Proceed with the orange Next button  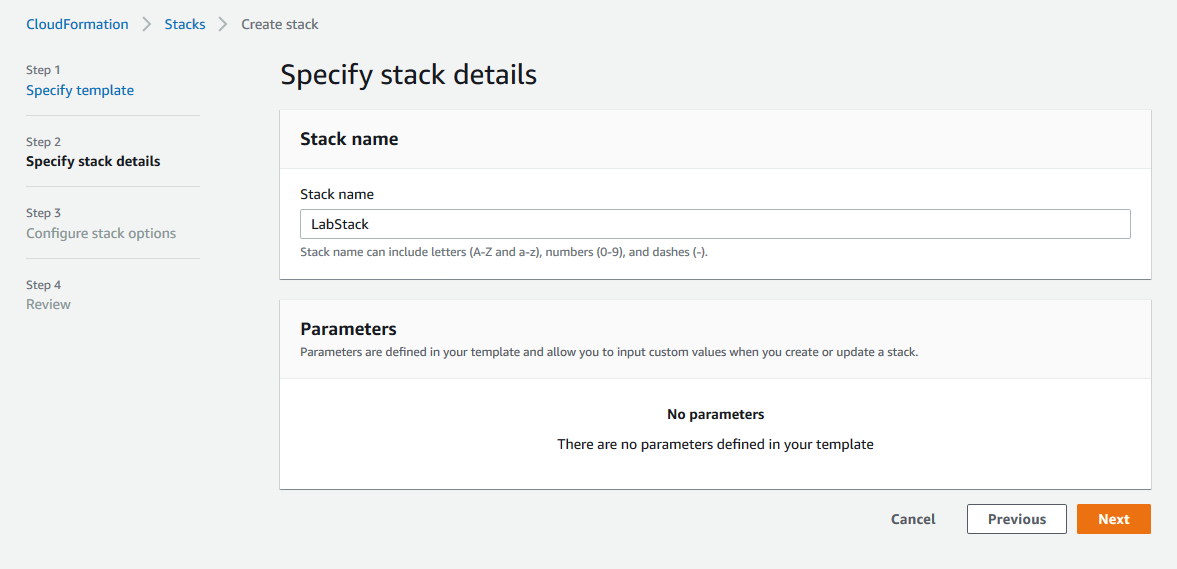(1114, 519)
